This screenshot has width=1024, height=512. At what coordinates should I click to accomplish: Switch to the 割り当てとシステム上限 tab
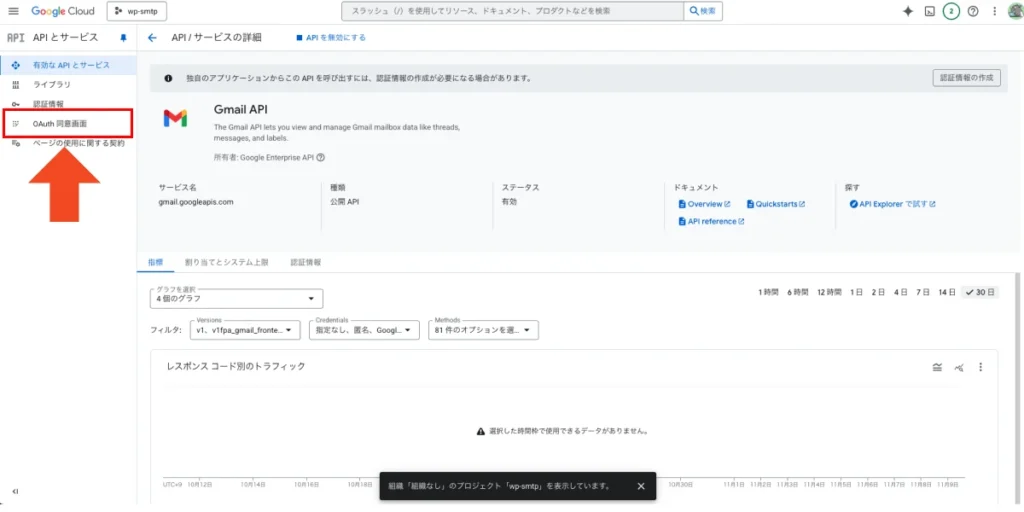(226, 262)
